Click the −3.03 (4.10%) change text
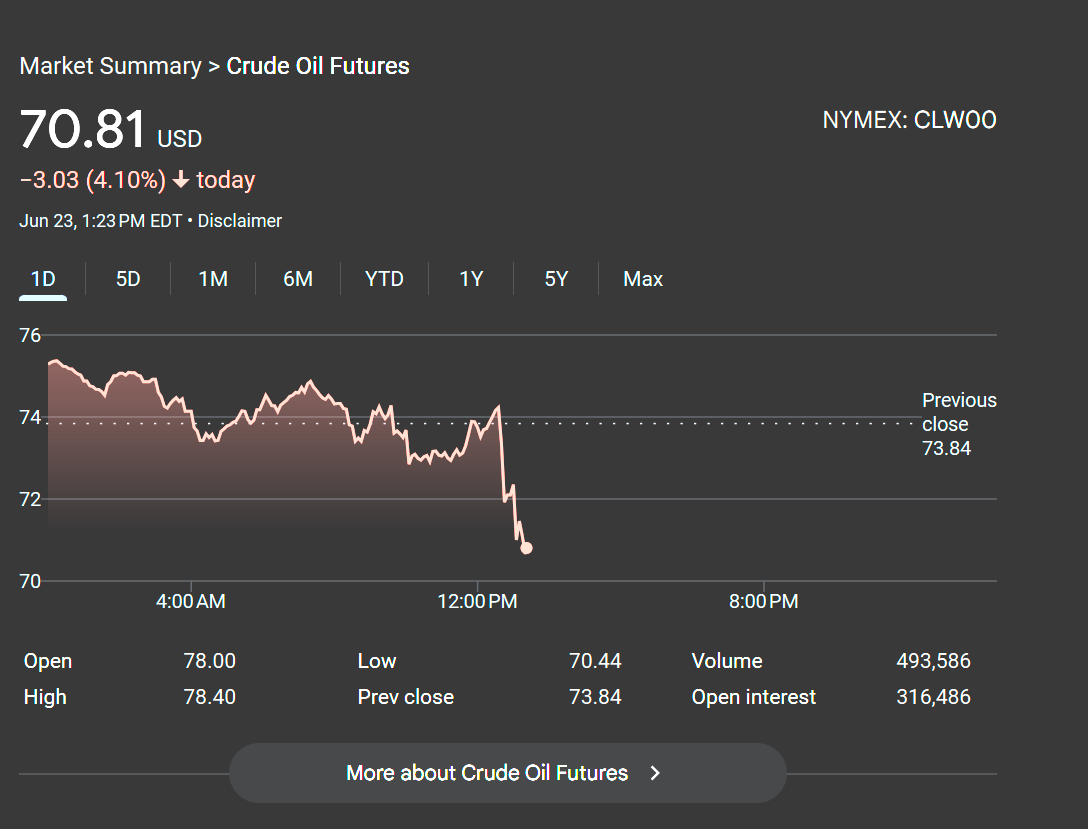The width and height of the screenshot is (1088, 829). (93, 180)
